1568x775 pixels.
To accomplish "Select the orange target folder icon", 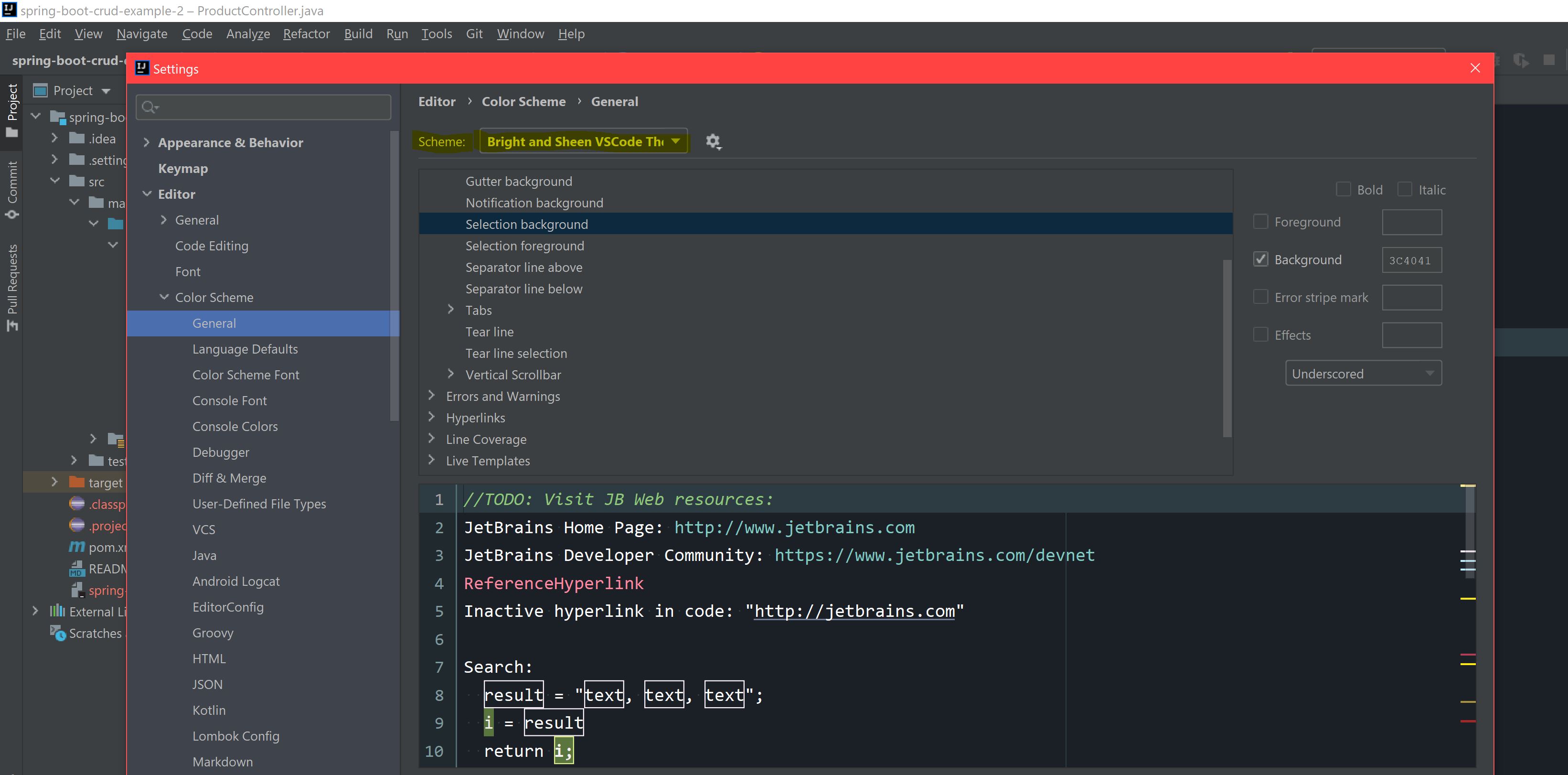I will click(x=77, y=482).
